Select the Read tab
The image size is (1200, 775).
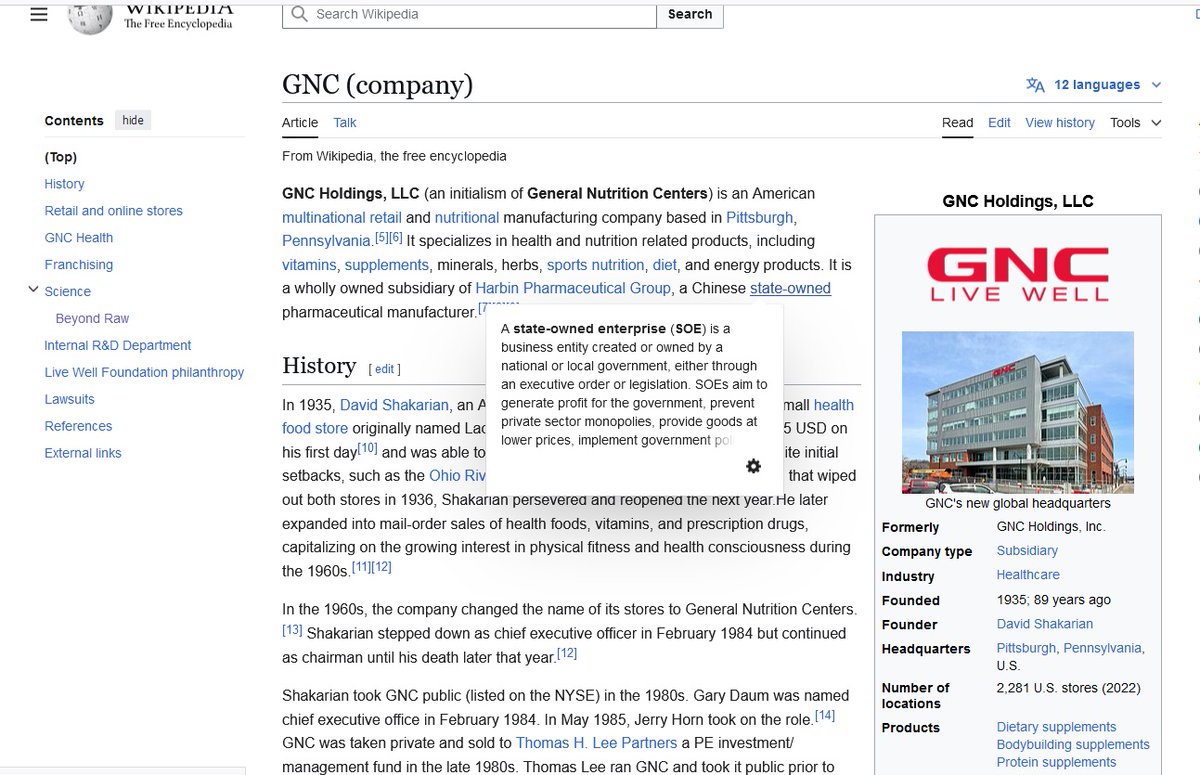(957, 123)
